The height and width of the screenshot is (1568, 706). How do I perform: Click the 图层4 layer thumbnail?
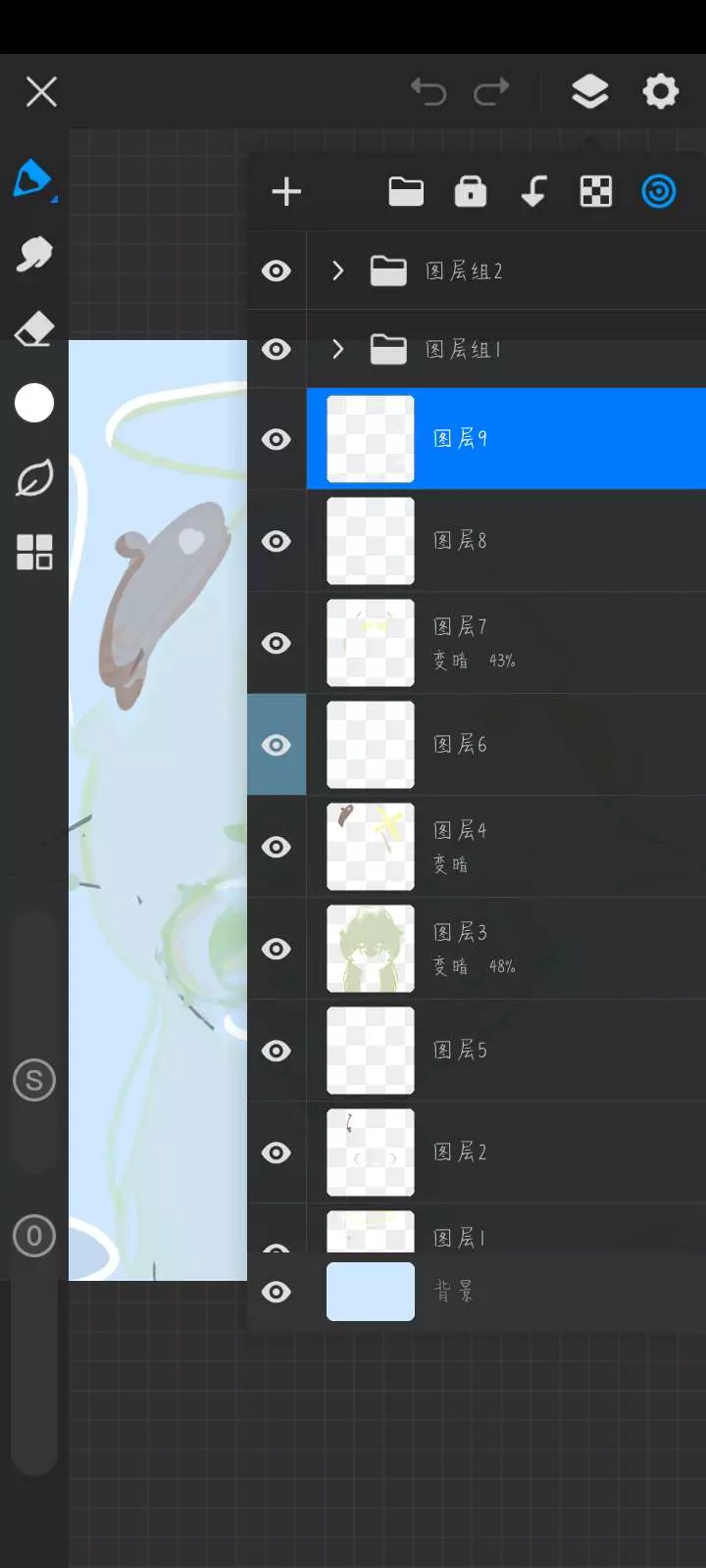point(371,847)
